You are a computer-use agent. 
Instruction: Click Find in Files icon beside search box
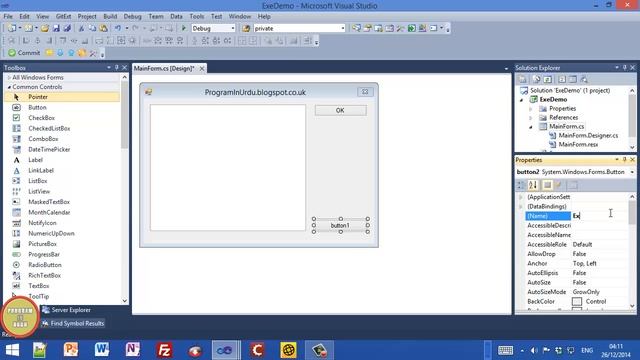[x=246, y=28]
